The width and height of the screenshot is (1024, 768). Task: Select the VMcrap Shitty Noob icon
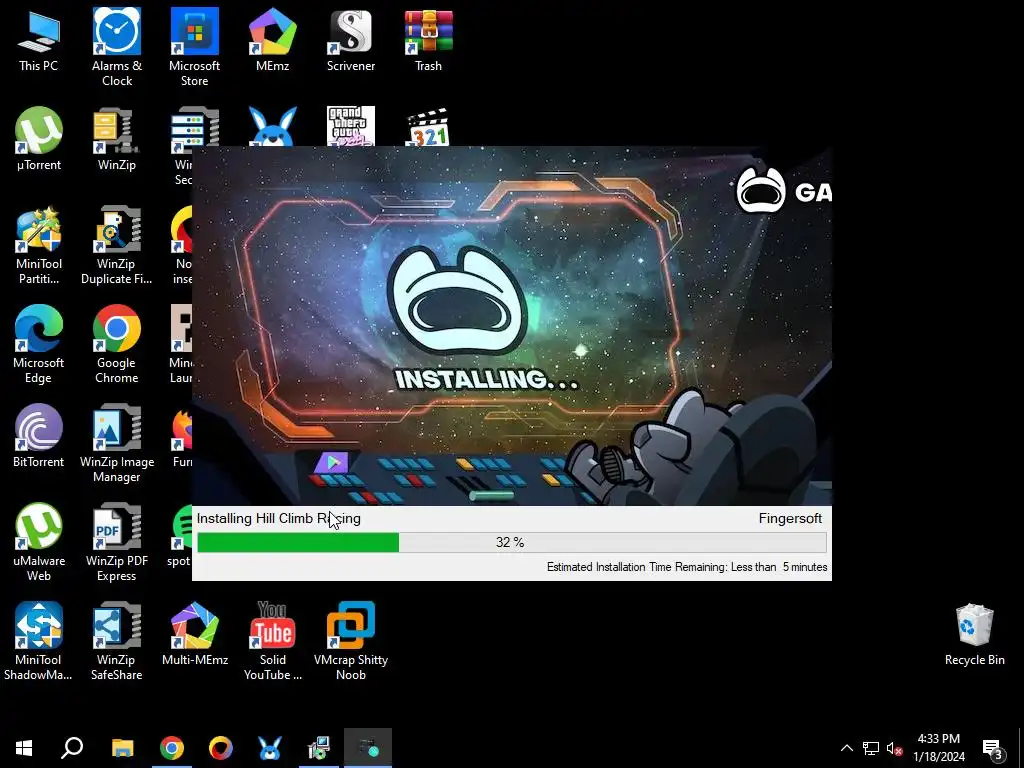[351, 641]
